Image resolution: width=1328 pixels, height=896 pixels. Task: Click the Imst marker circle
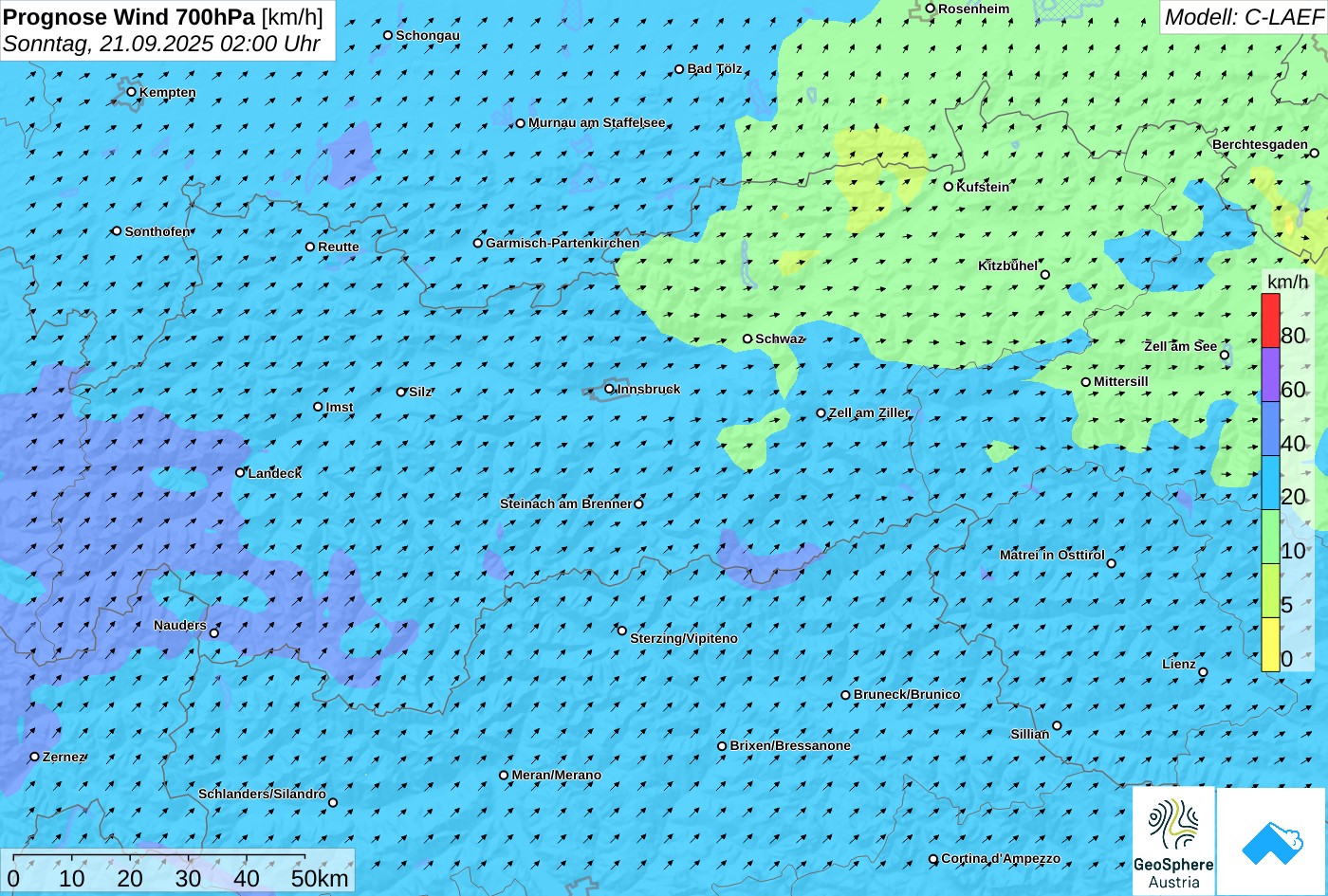[x=318, y=407]
